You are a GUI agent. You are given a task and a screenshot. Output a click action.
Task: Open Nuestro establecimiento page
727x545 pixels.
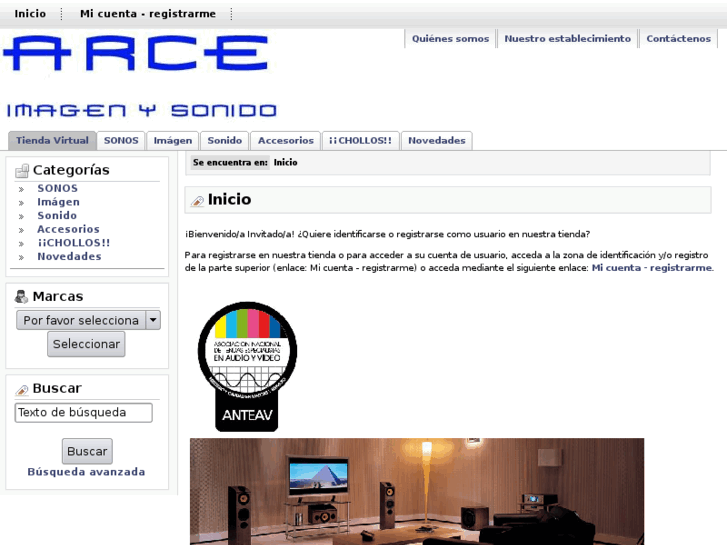(568, 38)
